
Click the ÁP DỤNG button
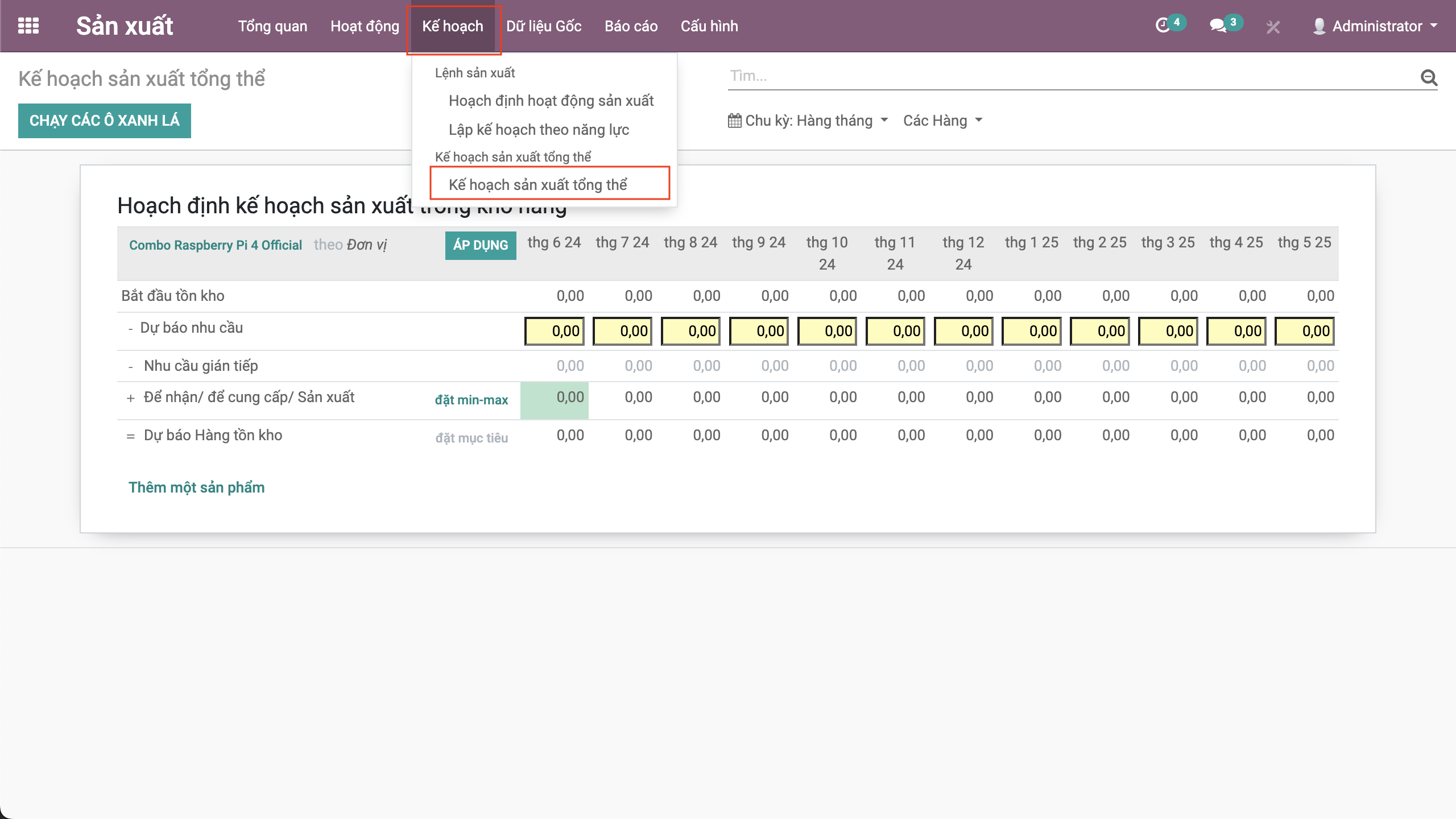click(x=480, y=245)
